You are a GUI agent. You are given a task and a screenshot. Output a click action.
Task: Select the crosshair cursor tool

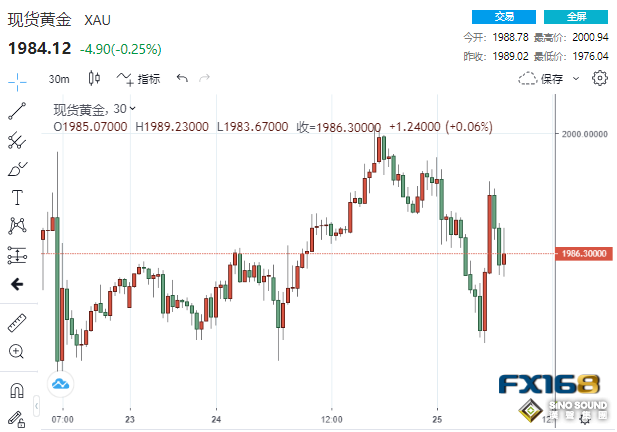coord(16,81)
